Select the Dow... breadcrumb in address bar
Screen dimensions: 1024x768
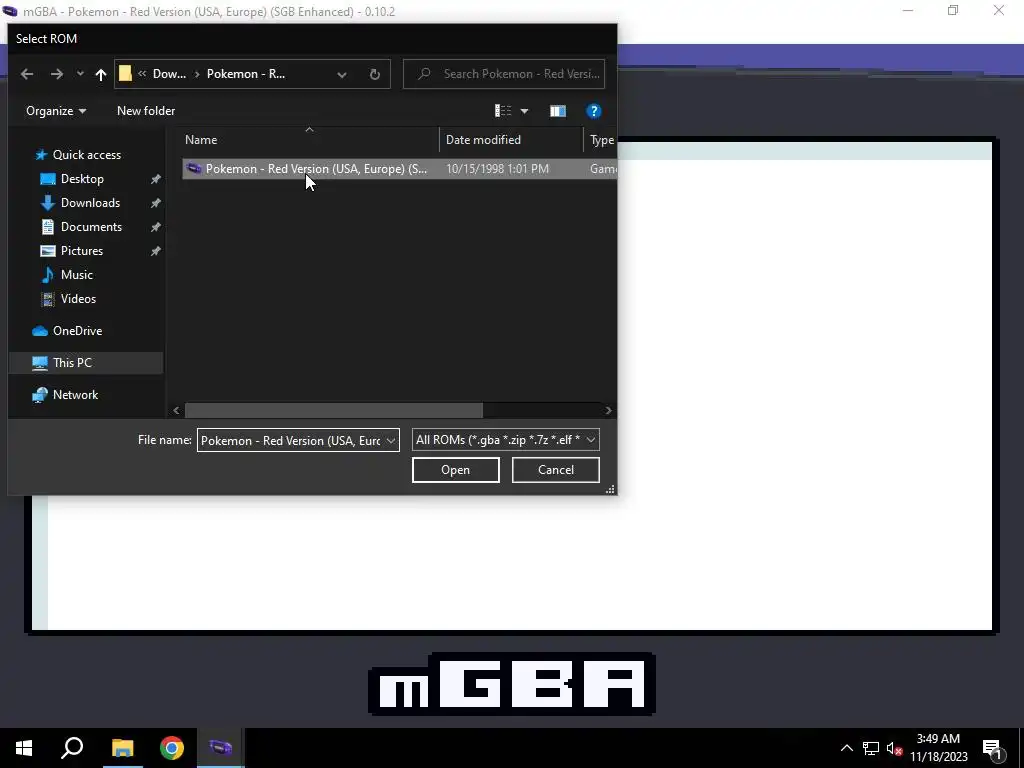[x=169, y=74]
